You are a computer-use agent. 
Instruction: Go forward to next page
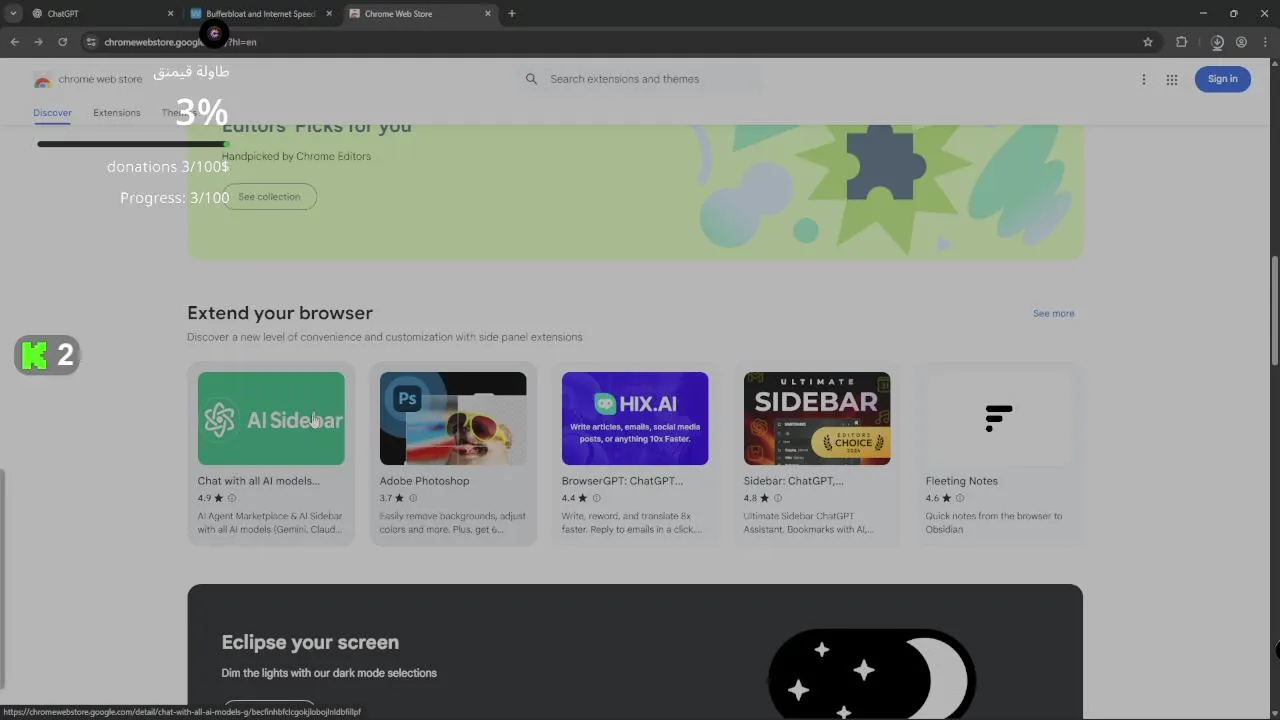38,42
